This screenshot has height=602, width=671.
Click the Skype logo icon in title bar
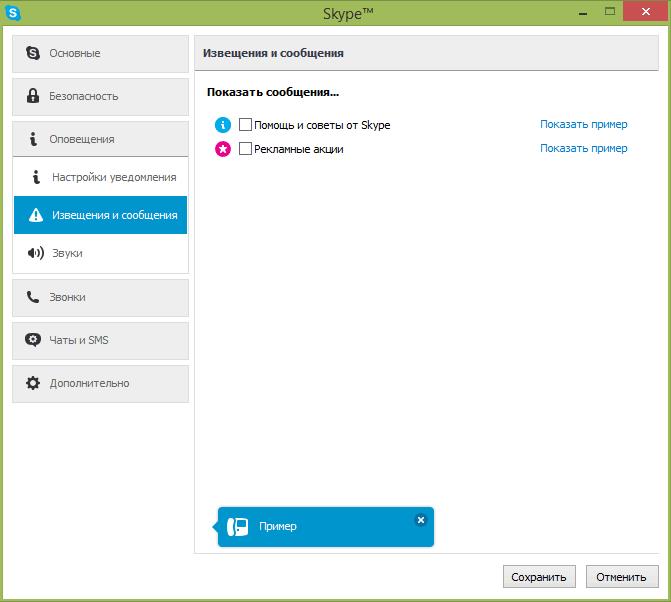tap(13, 11)
